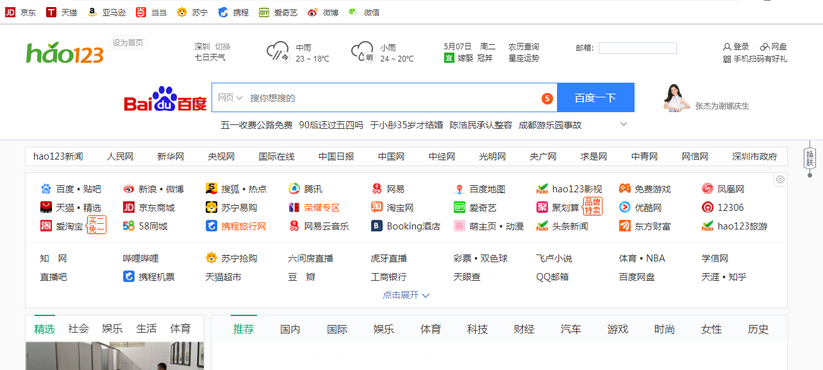Open the 网盘 link
This screenshot has width=823, height=370.
click(x=774, y=47)
